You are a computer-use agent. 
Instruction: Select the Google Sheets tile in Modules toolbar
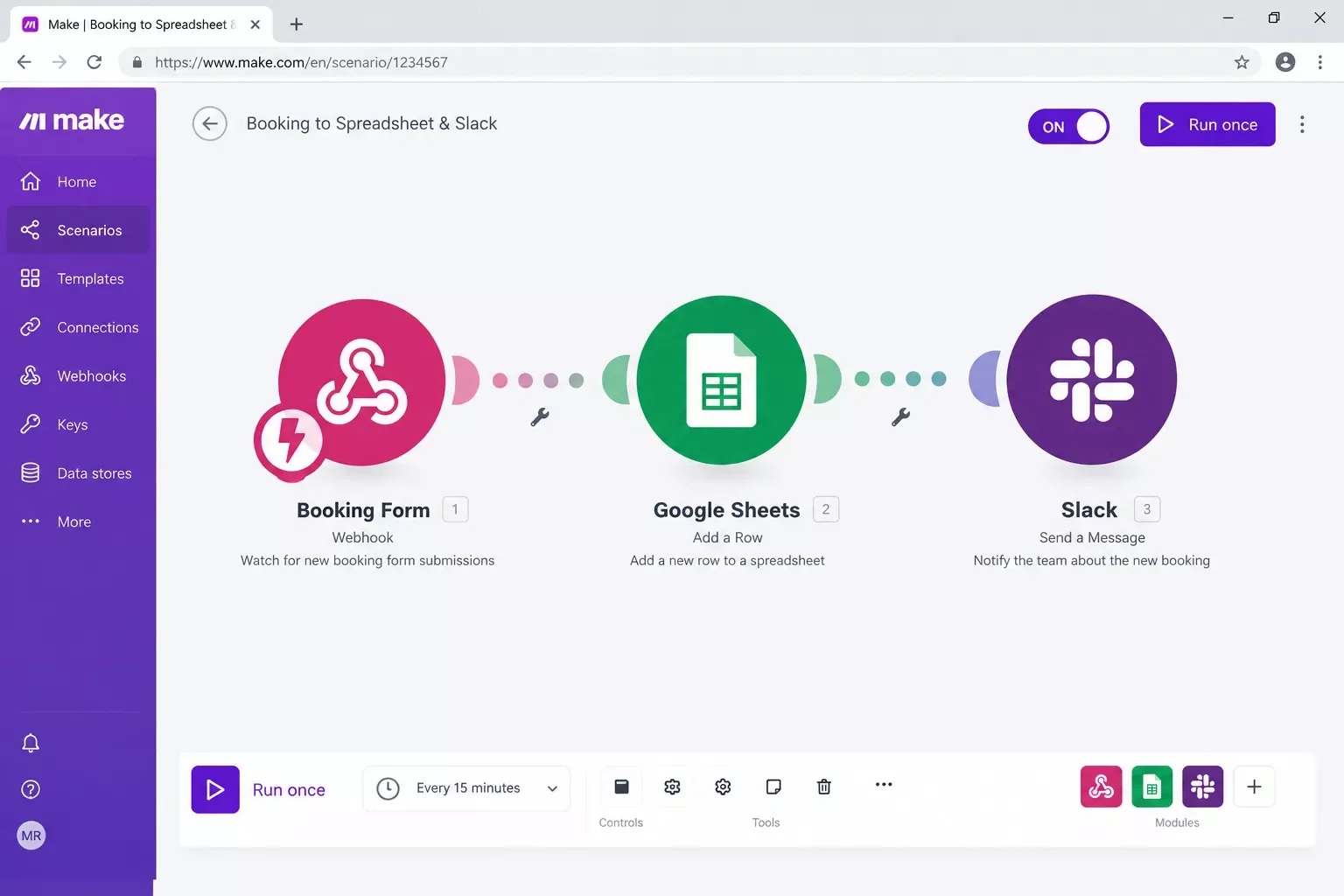1152,787
